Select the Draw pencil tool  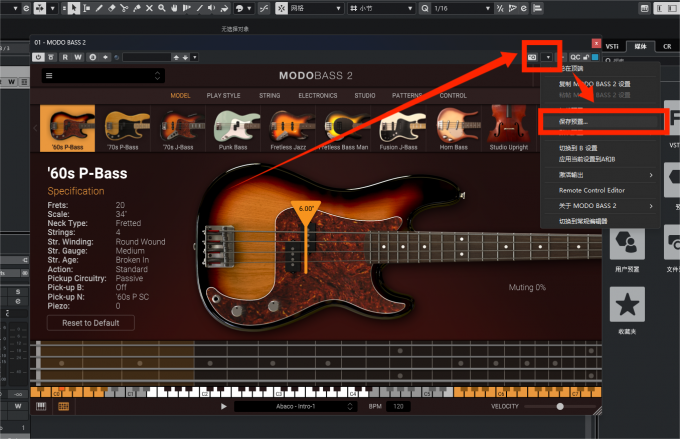point(99,8)
